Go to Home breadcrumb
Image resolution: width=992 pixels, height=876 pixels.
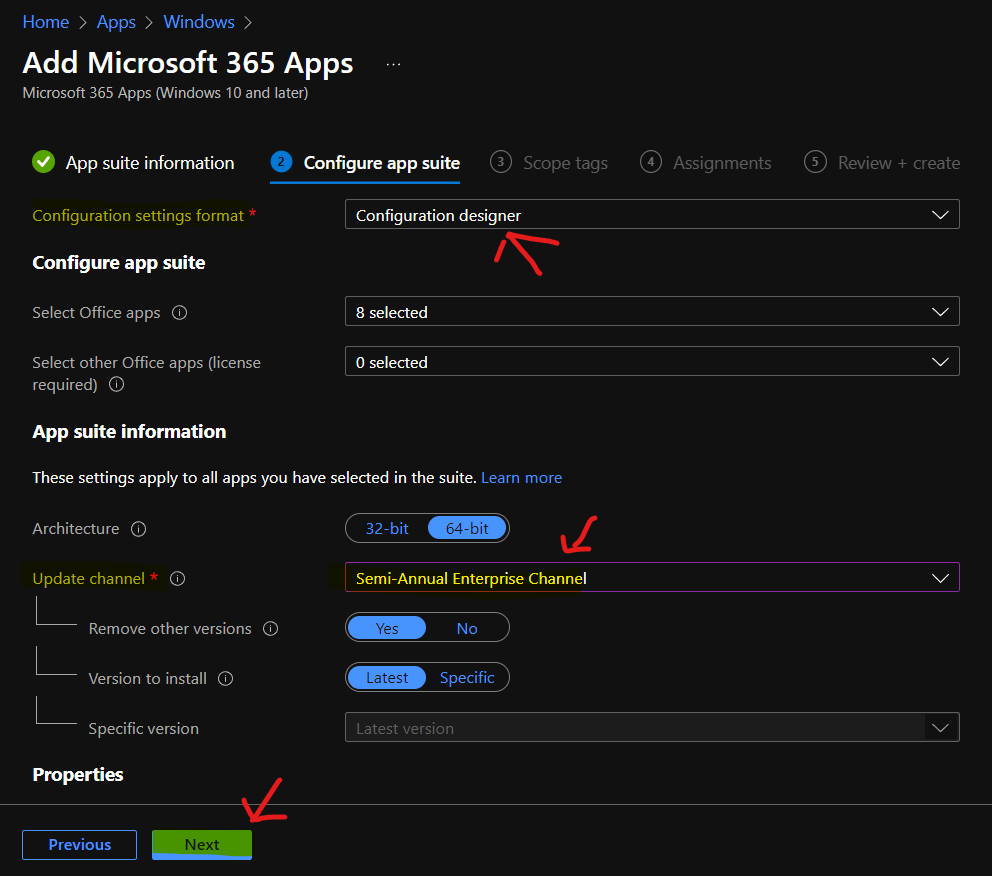pos(46,22)
